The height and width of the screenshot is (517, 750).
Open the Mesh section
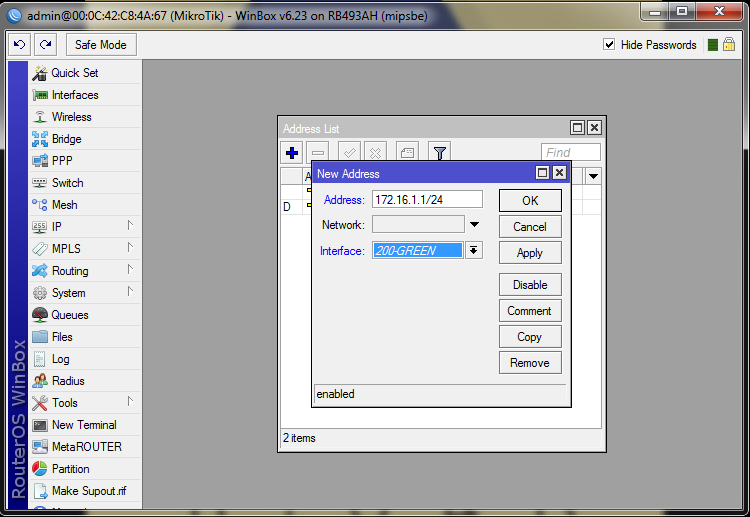(x=86, y=205)
